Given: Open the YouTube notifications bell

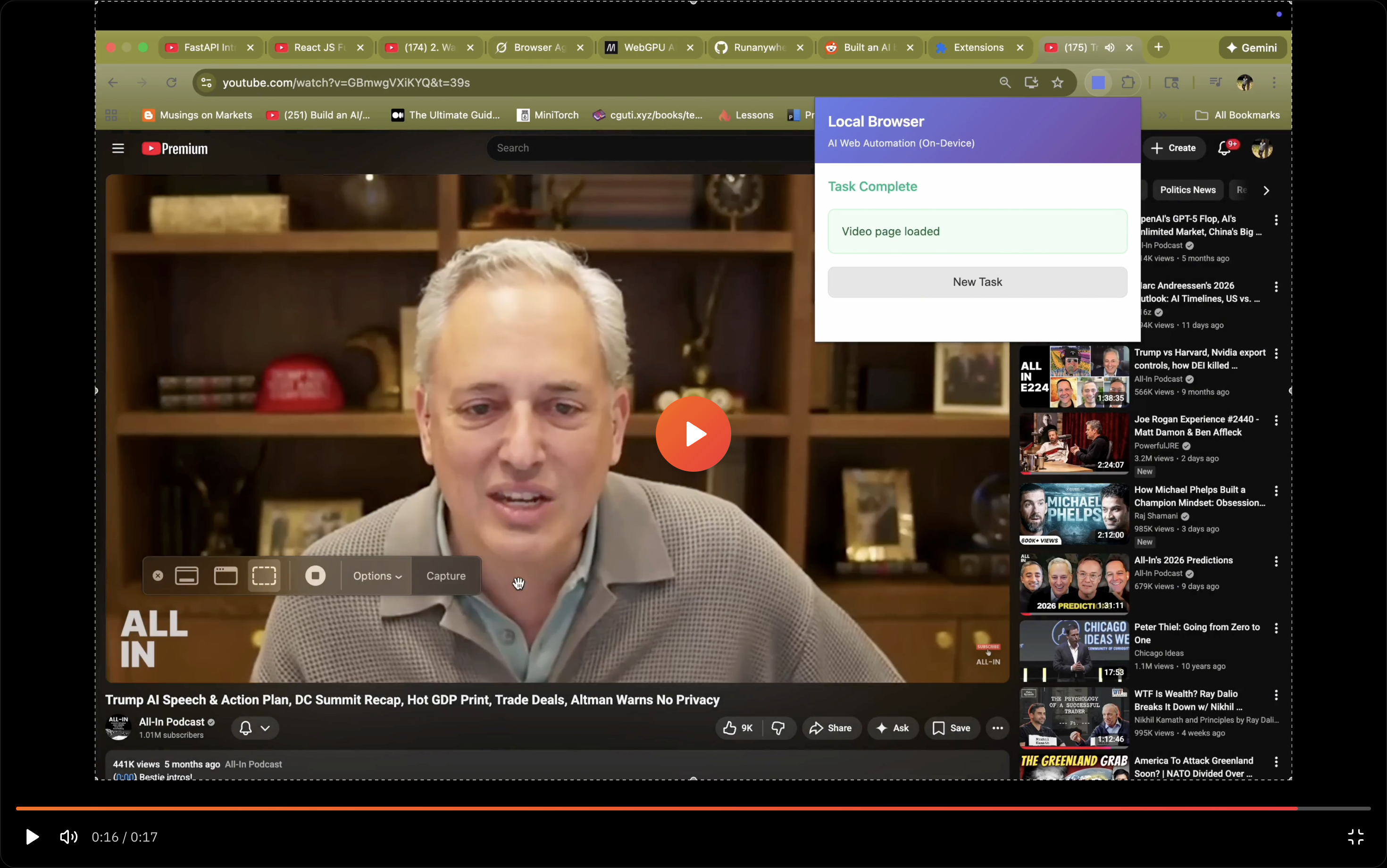Looking at the screenshot, I should (x=1223, y=148).
